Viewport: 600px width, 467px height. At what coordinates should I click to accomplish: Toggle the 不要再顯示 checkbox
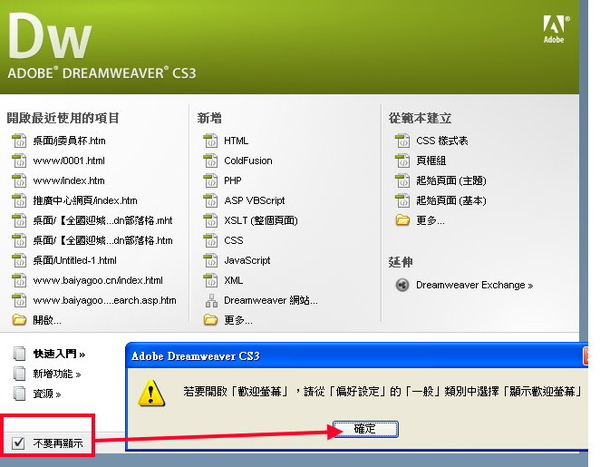[x=18, y=443]
